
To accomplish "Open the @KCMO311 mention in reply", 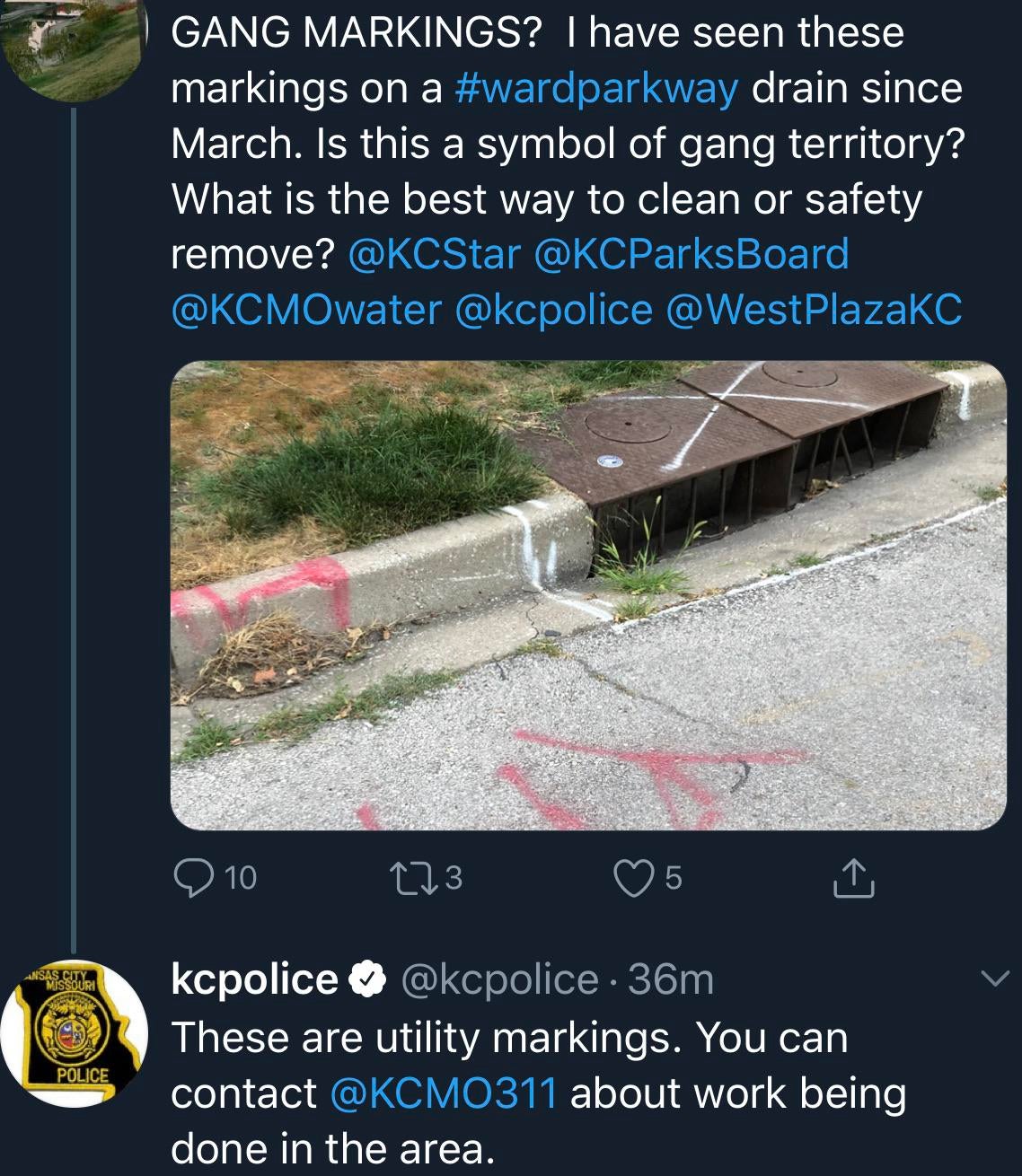I will coord(444,1093).
